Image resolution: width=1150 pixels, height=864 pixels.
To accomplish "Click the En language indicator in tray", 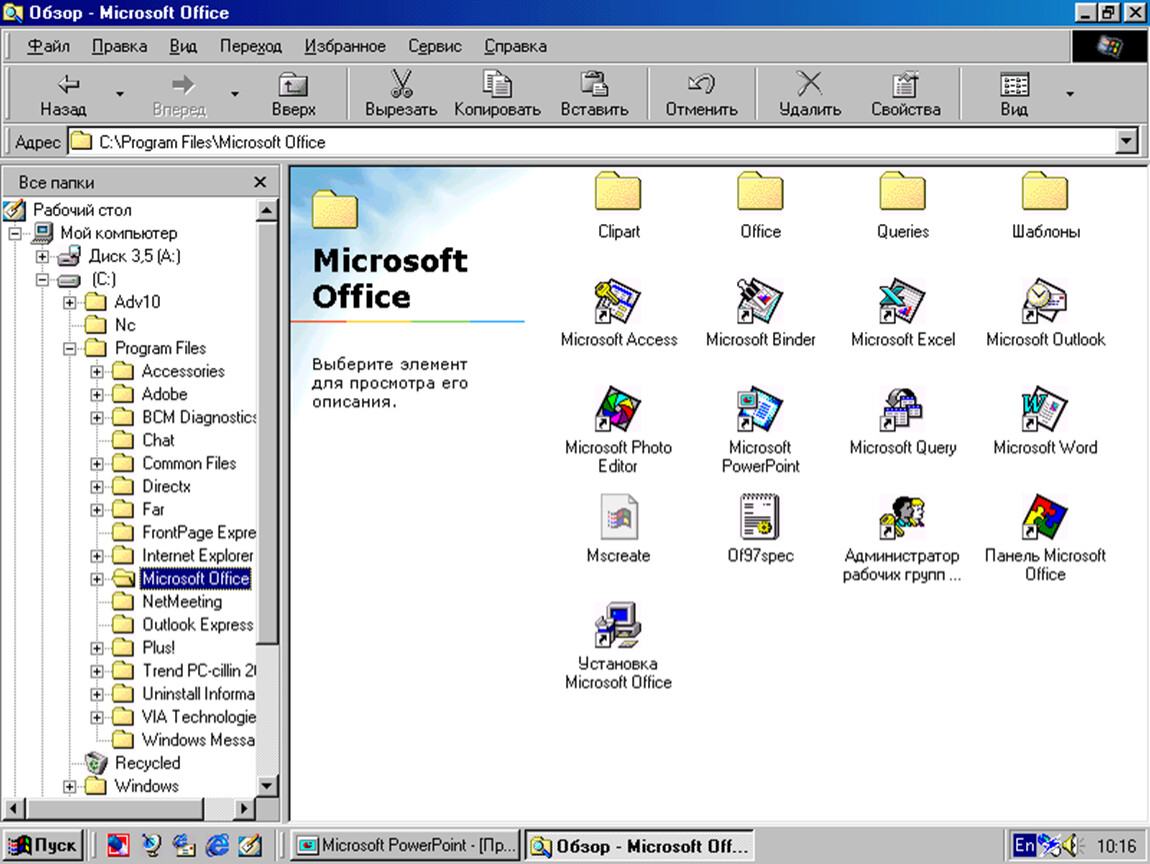I will (1024, 846).
